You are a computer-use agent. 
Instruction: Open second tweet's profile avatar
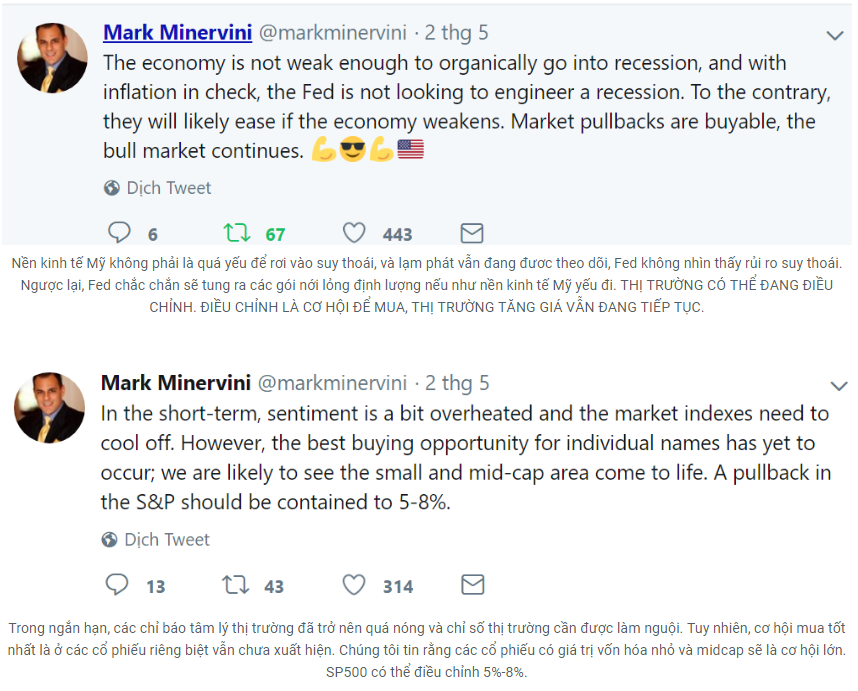point(50,408)
